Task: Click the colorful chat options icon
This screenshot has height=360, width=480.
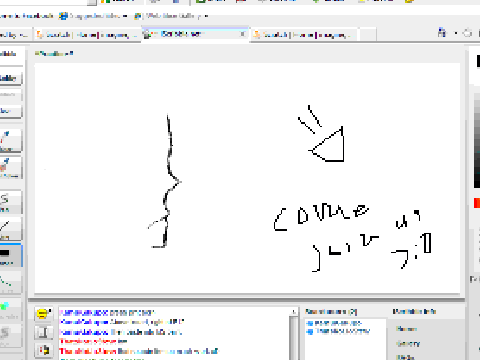Action: pyautogui.click(x=43, y=350)
